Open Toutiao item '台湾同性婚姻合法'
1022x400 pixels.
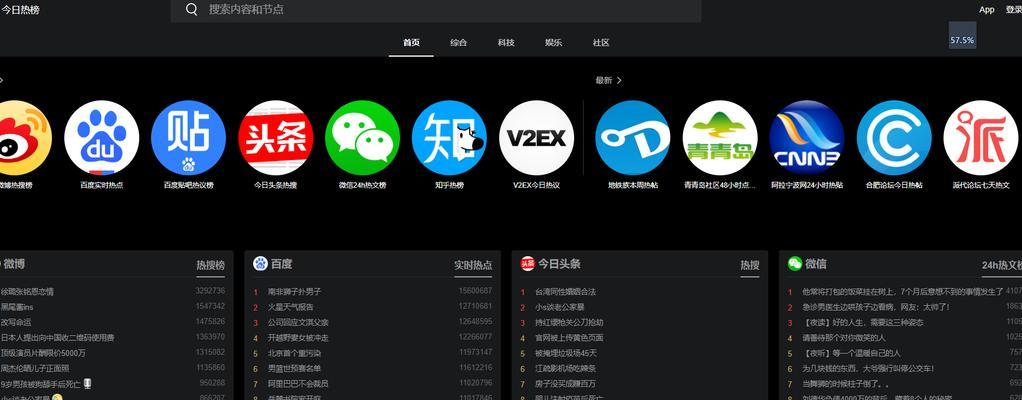click(x=565, y=291)
